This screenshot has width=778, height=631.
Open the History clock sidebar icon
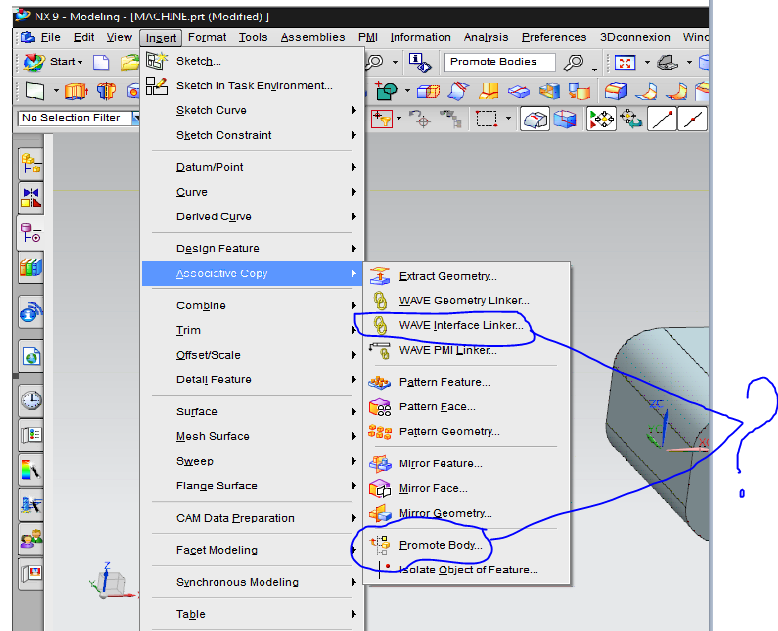click(x=31, y=400)
